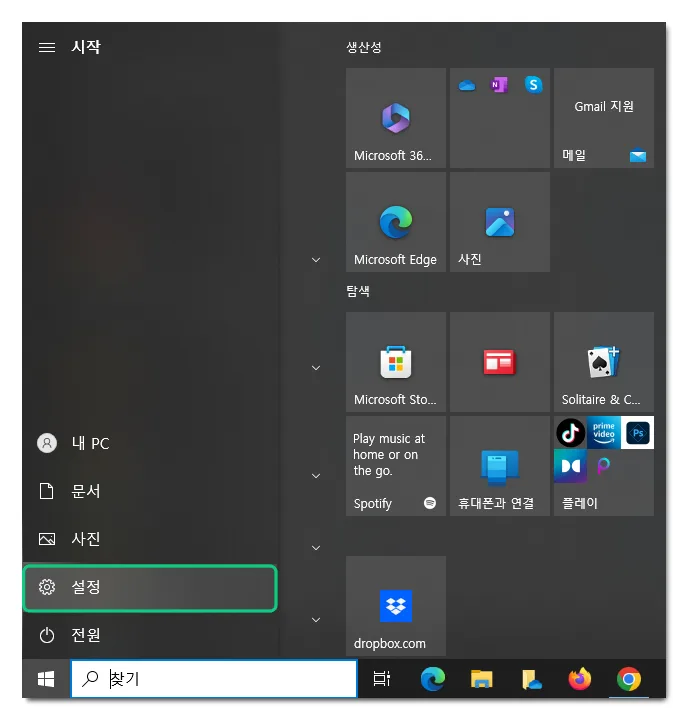
Task: Launch Edge from the taskbar
Action: pyautogui.click(x=433, y=679)
